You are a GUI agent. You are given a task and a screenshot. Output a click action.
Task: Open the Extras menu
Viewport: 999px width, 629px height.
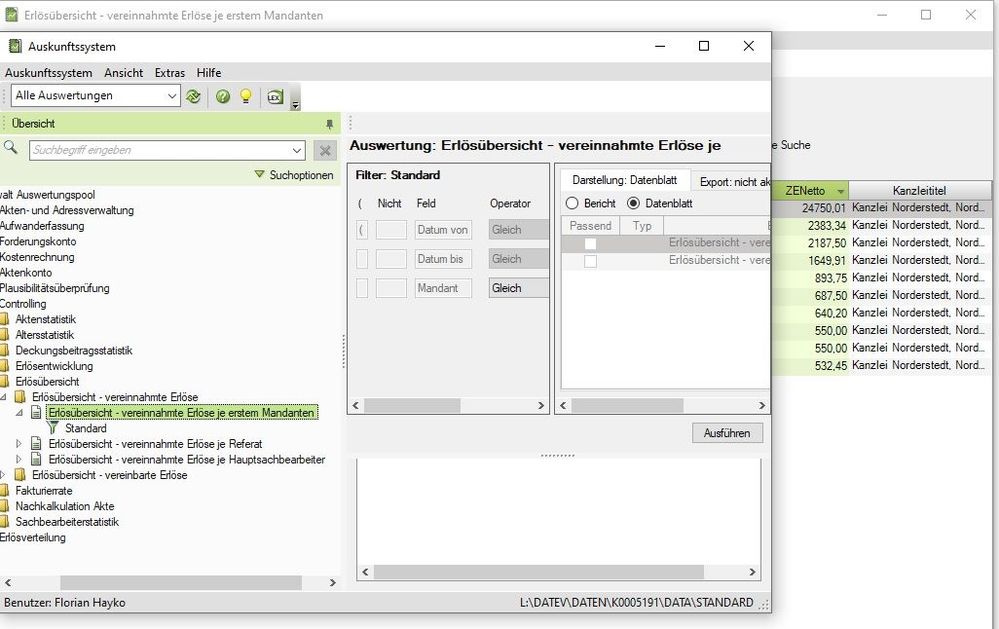169,73
